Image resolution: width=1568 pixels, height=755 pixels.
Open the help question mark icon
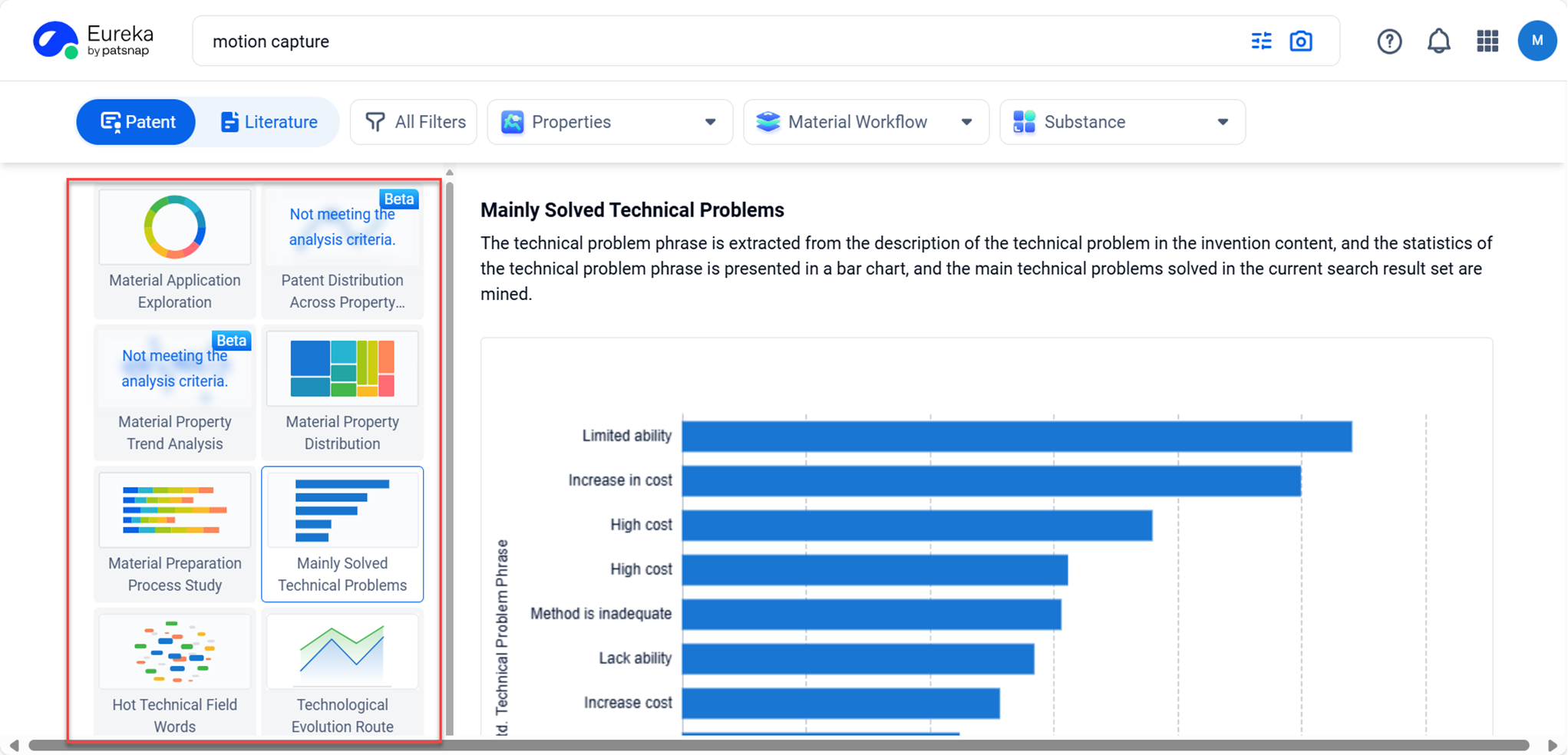tap(1389, 41)
